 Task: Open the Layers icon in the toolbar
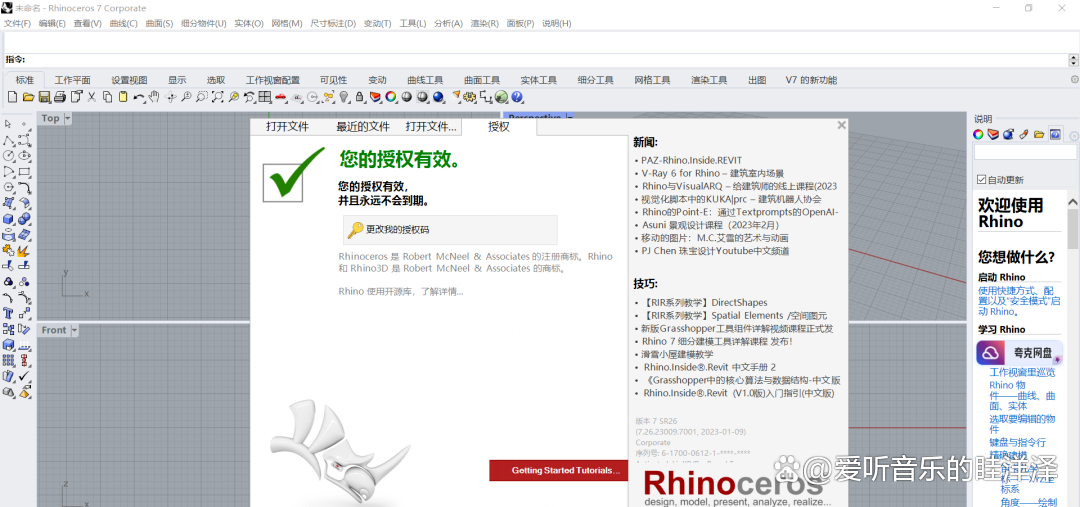pyautogui.click(x=375, y=97)
